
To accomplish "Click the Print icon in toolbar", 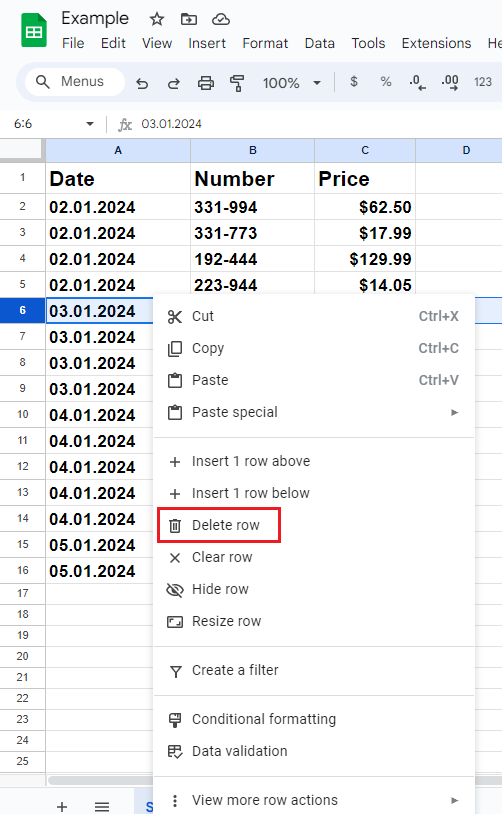I will [206, 83].
